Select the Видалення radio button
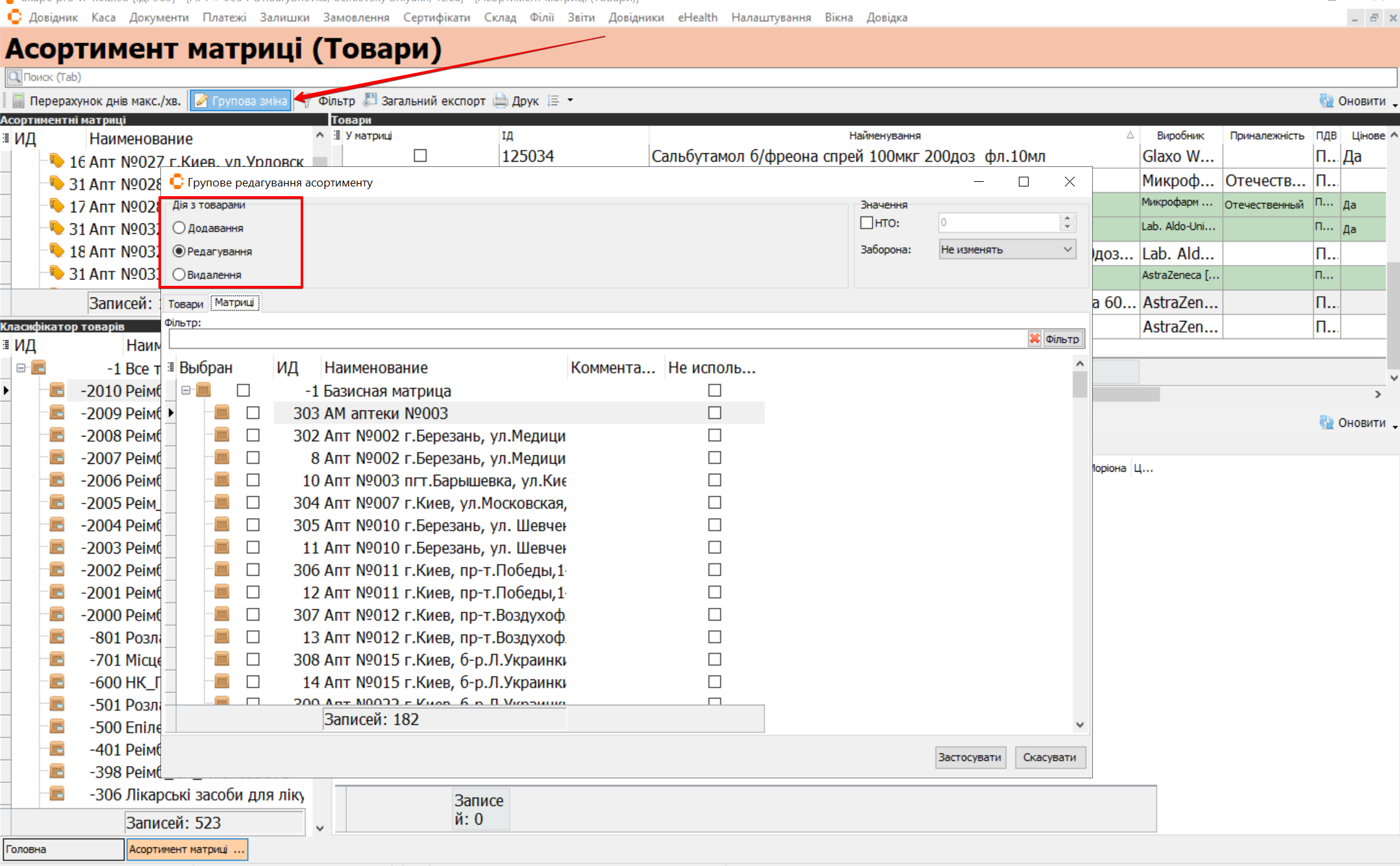The image size is (1400, 866). point(179,275)
